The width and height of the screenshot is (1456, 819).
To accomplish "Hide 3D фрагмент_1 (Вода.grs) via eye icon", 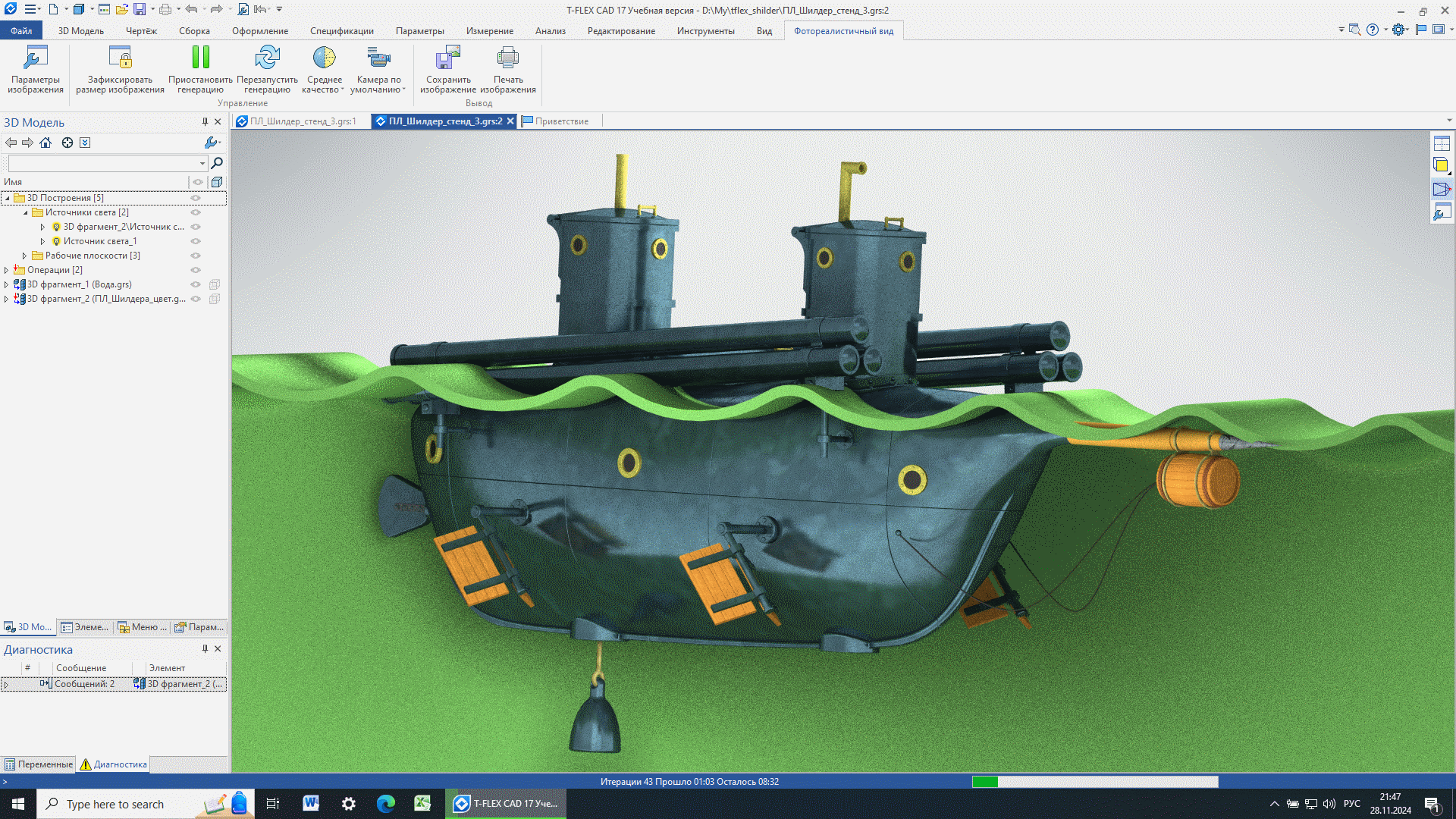I will (196, 284).
